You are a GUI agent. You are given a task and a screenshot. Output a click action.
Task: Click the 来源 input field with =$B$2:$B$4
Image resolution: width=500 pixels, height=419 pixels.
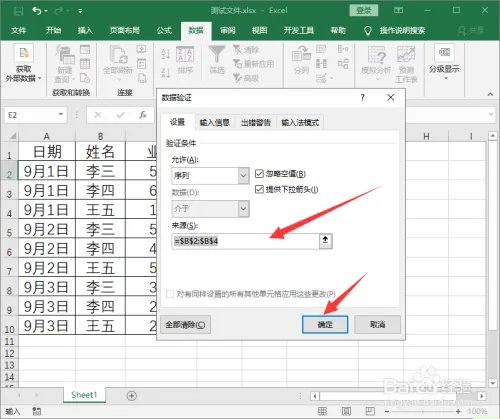pos(246,241)
